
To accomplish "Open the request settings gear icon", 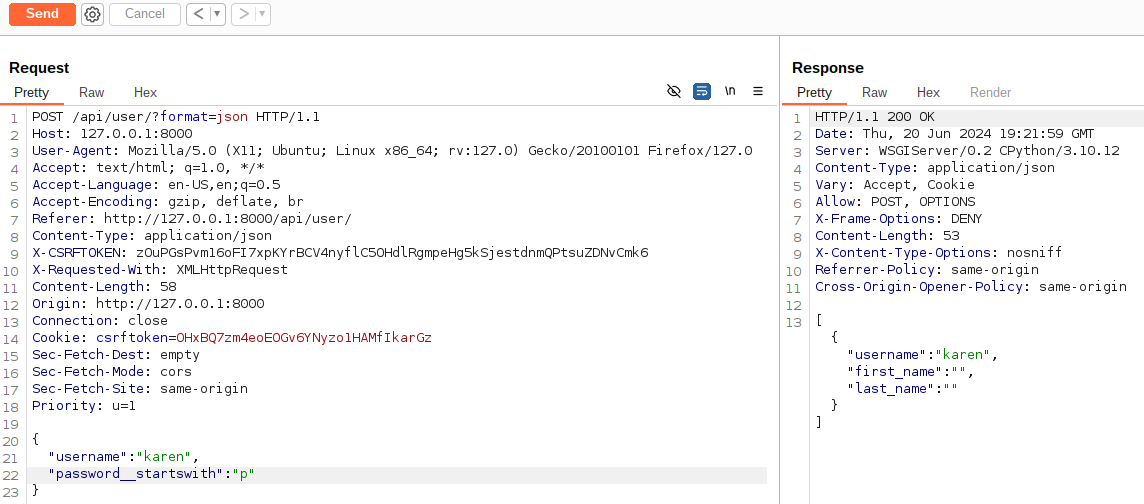I will (x=93, y=14).
